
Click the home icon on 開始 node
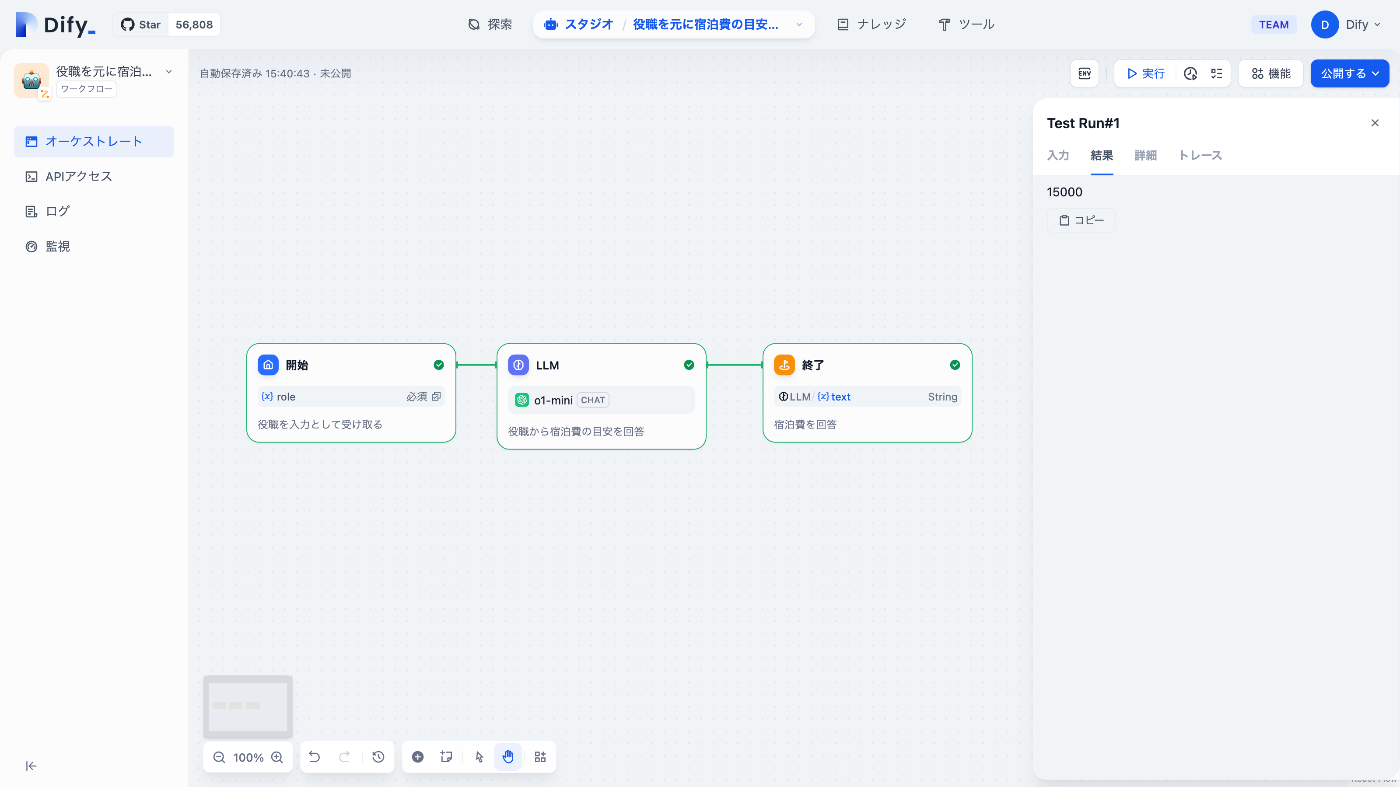coord(268,365)
